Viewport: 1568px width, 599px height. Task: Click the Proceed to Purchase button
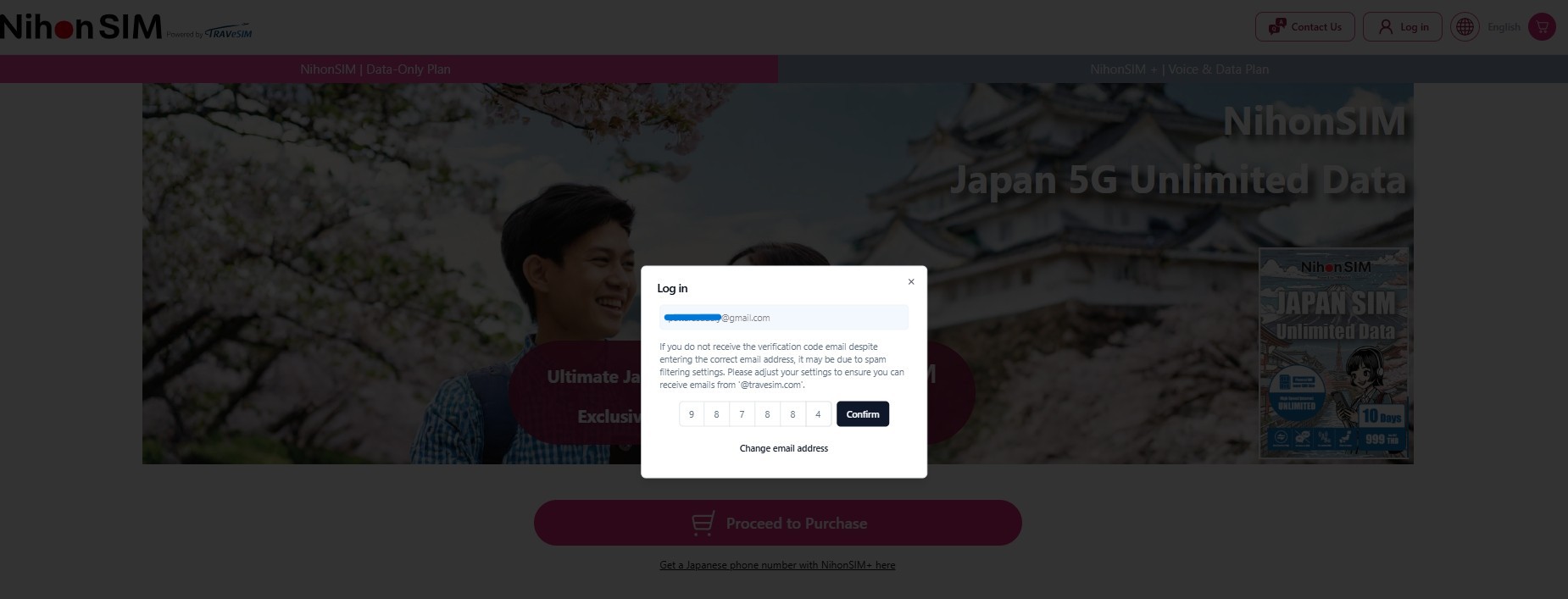(x=778, y=523)
